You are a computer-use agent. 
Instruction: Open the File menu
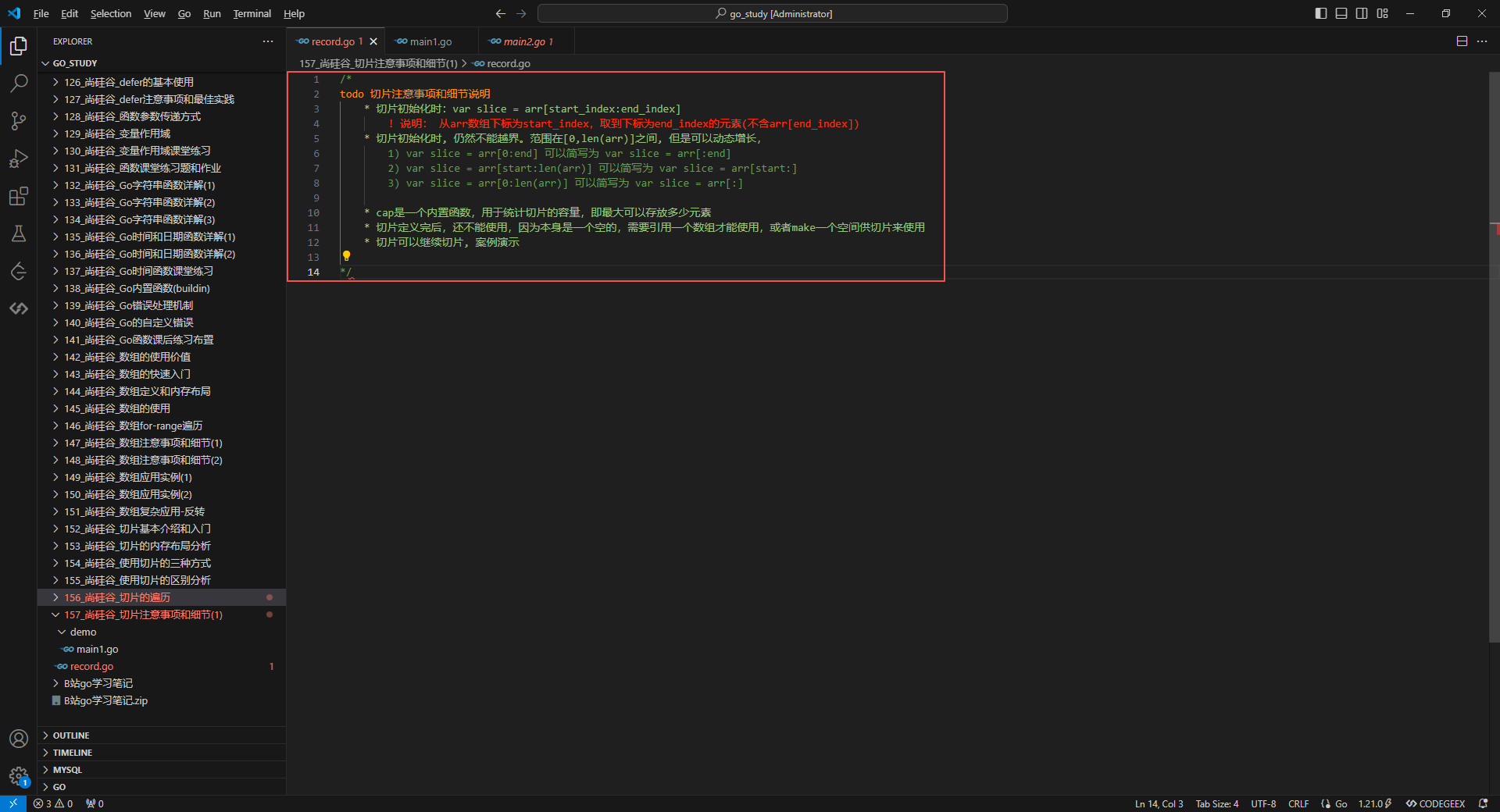point(41,13)
